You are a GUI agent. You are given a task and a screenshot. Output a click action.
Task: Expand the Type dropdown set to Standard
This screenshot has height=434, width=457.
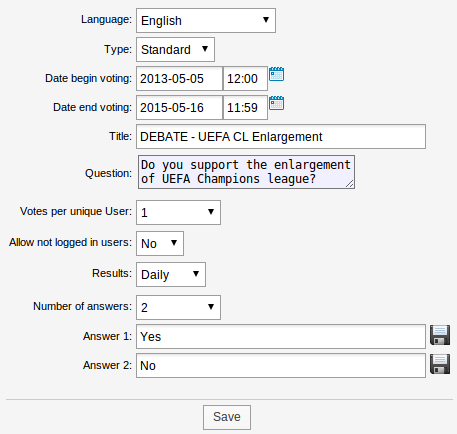point(175,50)
